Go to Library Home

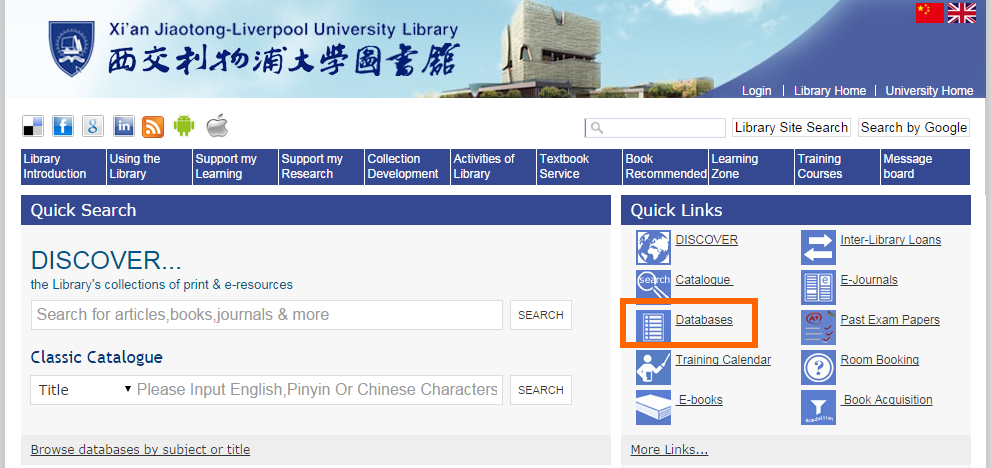pos(830,91)
